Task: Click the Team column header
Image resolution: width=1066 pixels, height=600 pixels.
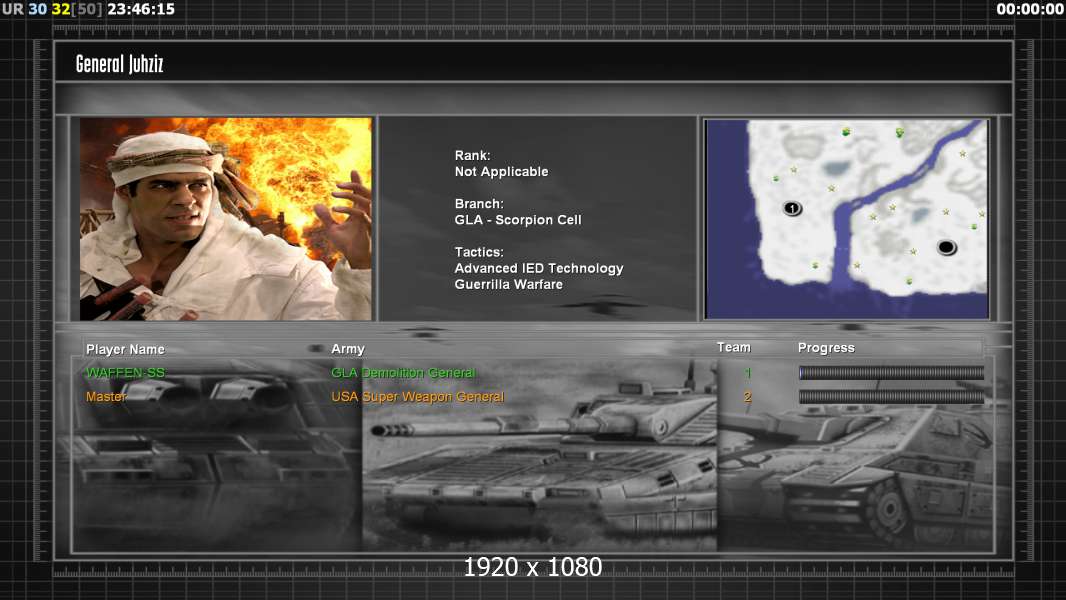Action: (x=733, y=347)
